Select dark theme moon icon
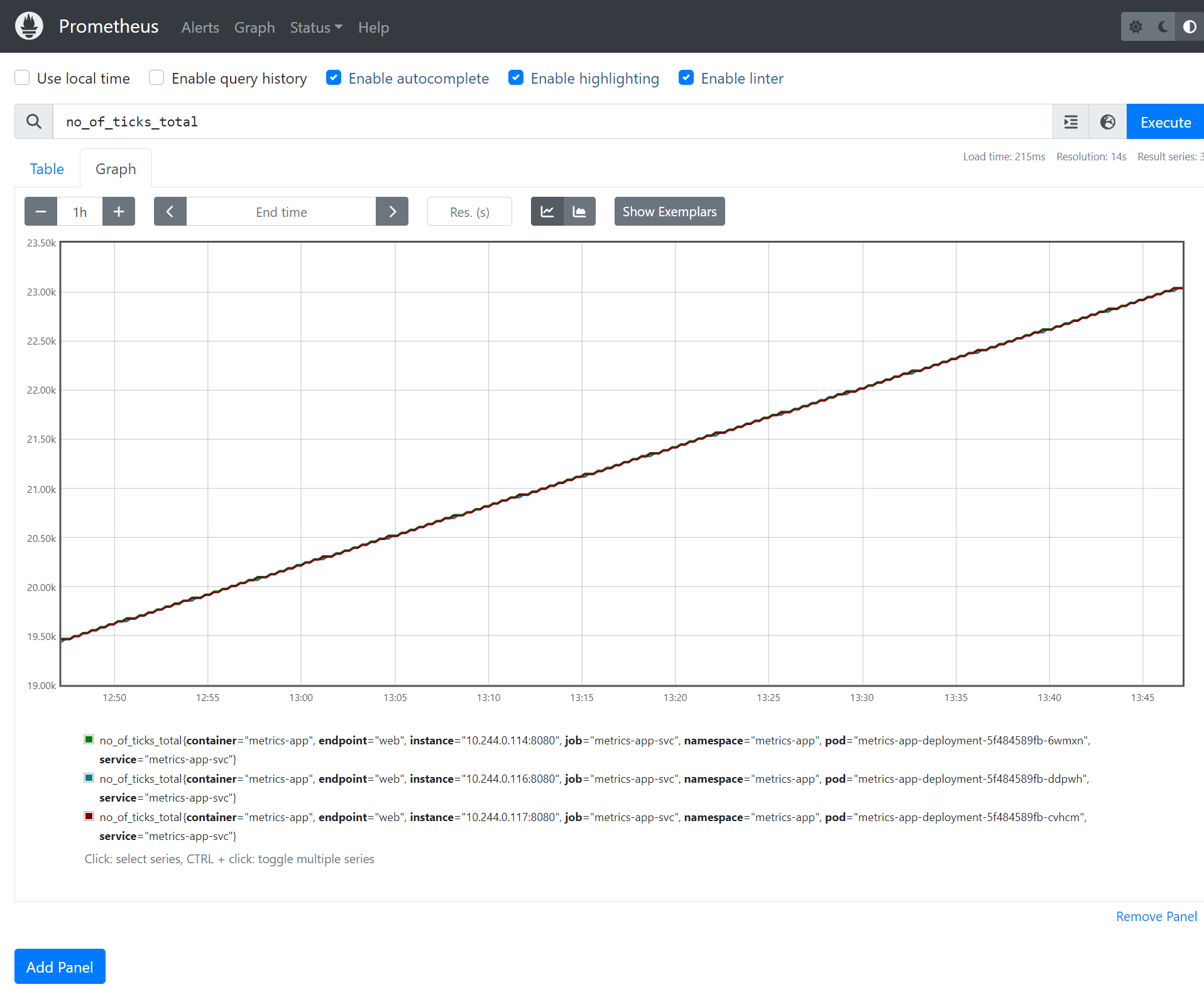Image resolution: width=1204 pixels, height=999 pixels. (1162, 26)
